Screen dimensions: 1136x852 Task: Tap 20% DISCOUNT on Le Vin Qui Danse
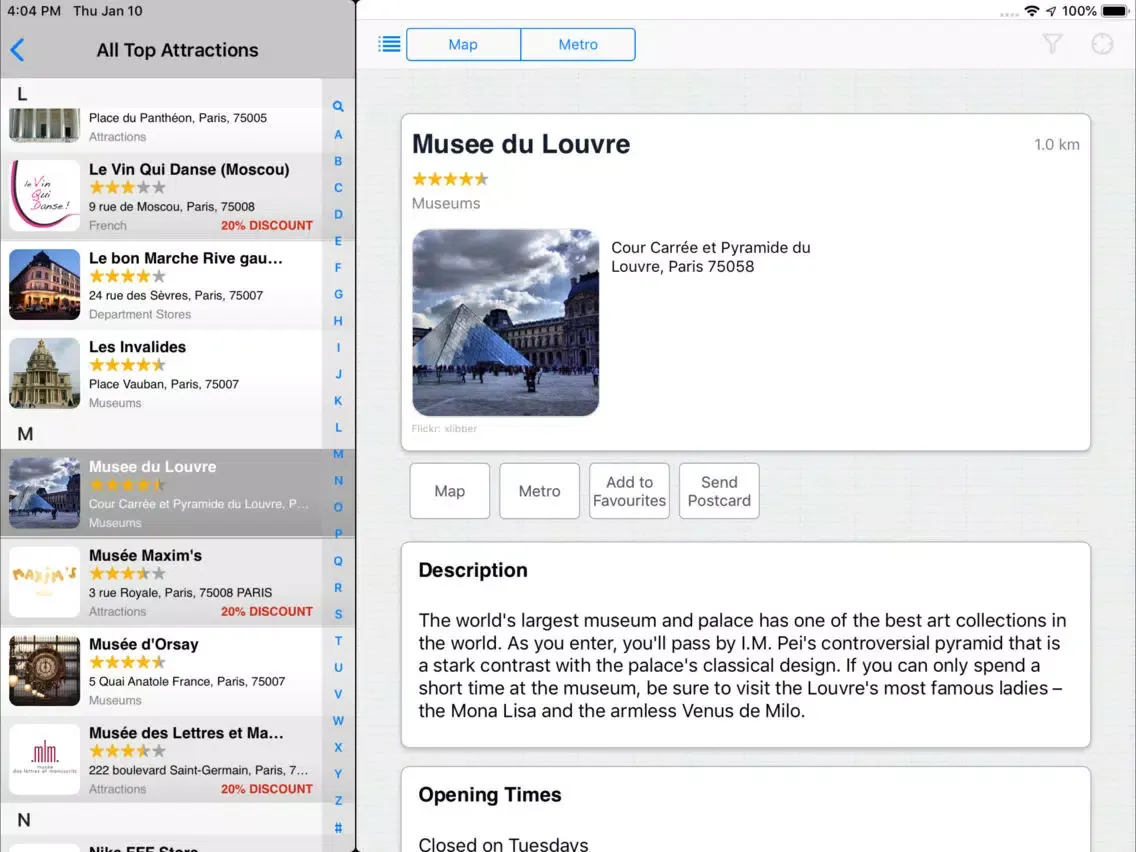[x=267, y=225]
